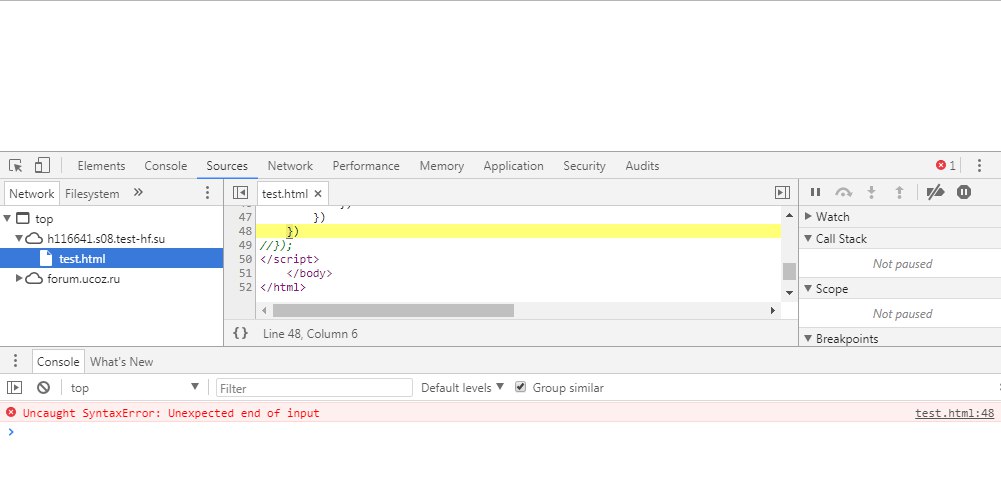Viewport: 1001px width, 479px height.
Task: Click the </body> tag on line 51
Action: (x=310, y=273)
